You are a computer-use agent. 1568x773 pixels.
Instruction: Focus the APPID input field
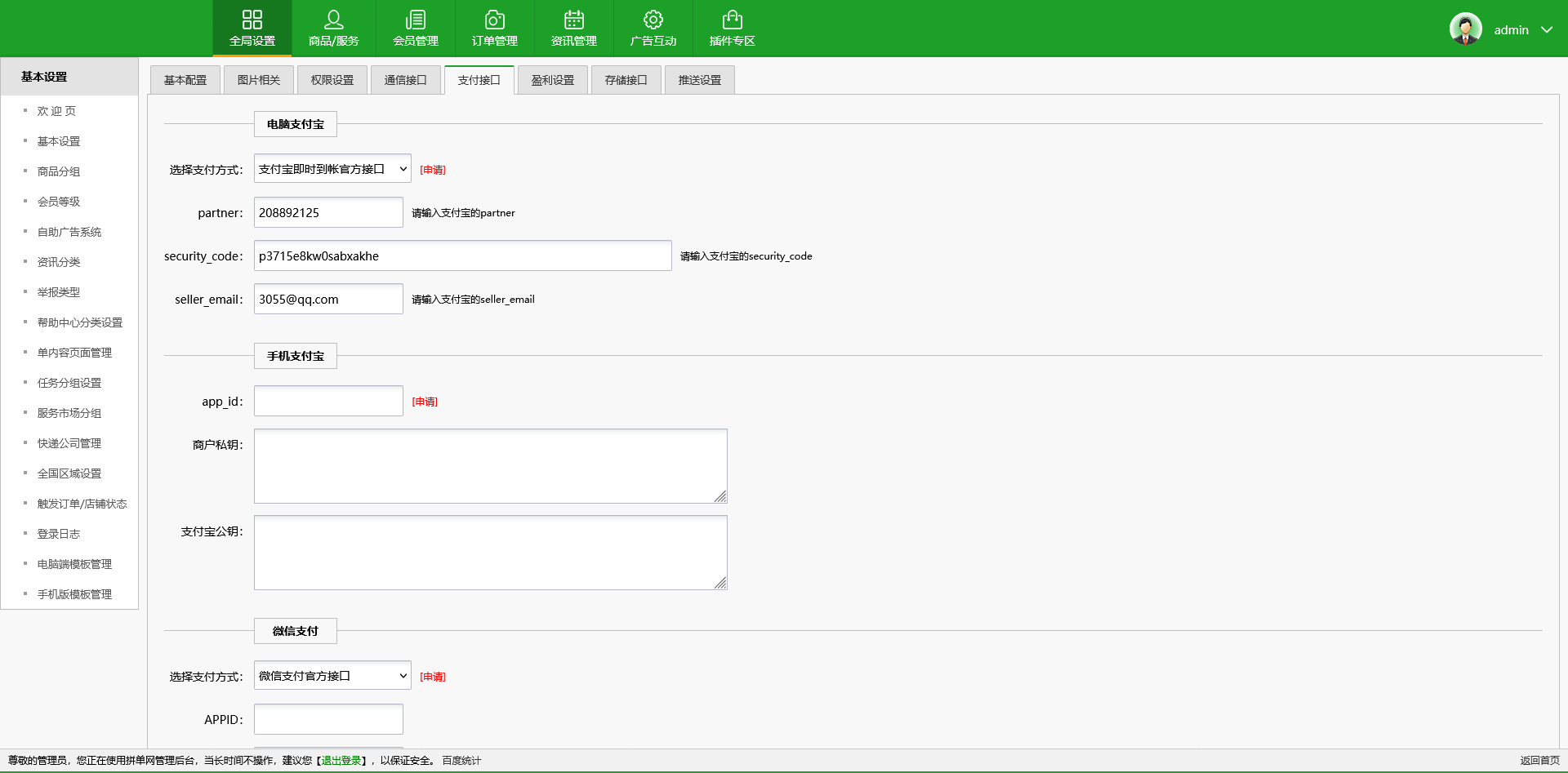(328, 719)
